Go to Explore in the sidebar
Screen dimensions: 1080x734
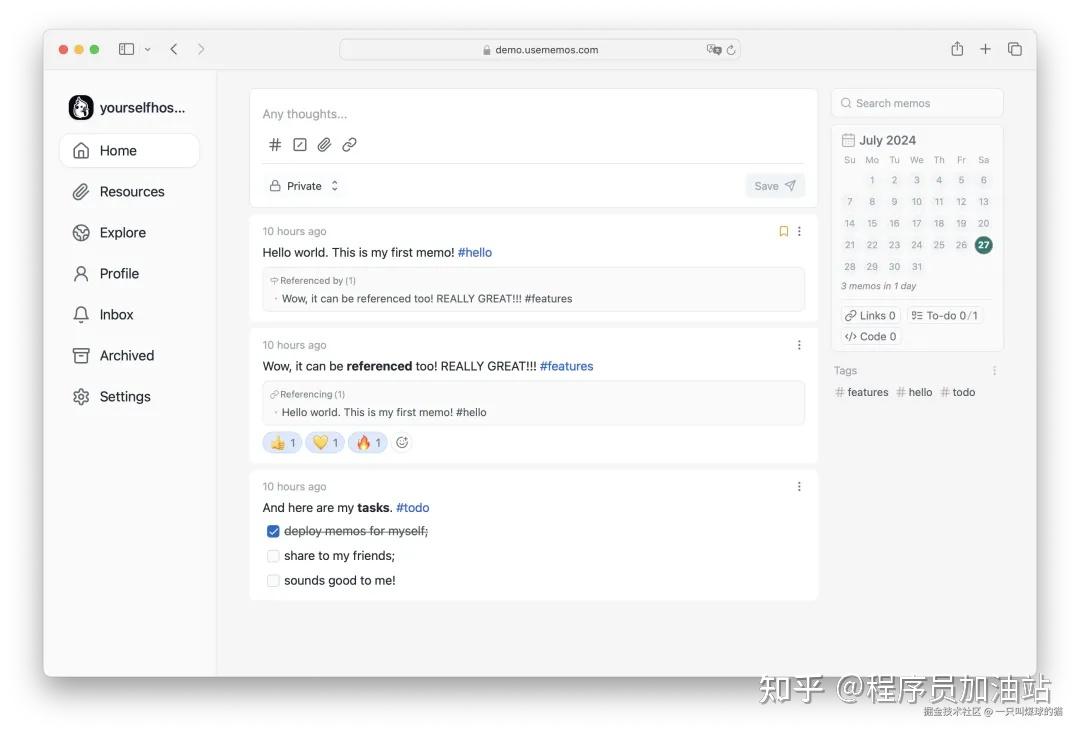click(x=122, y=233)
